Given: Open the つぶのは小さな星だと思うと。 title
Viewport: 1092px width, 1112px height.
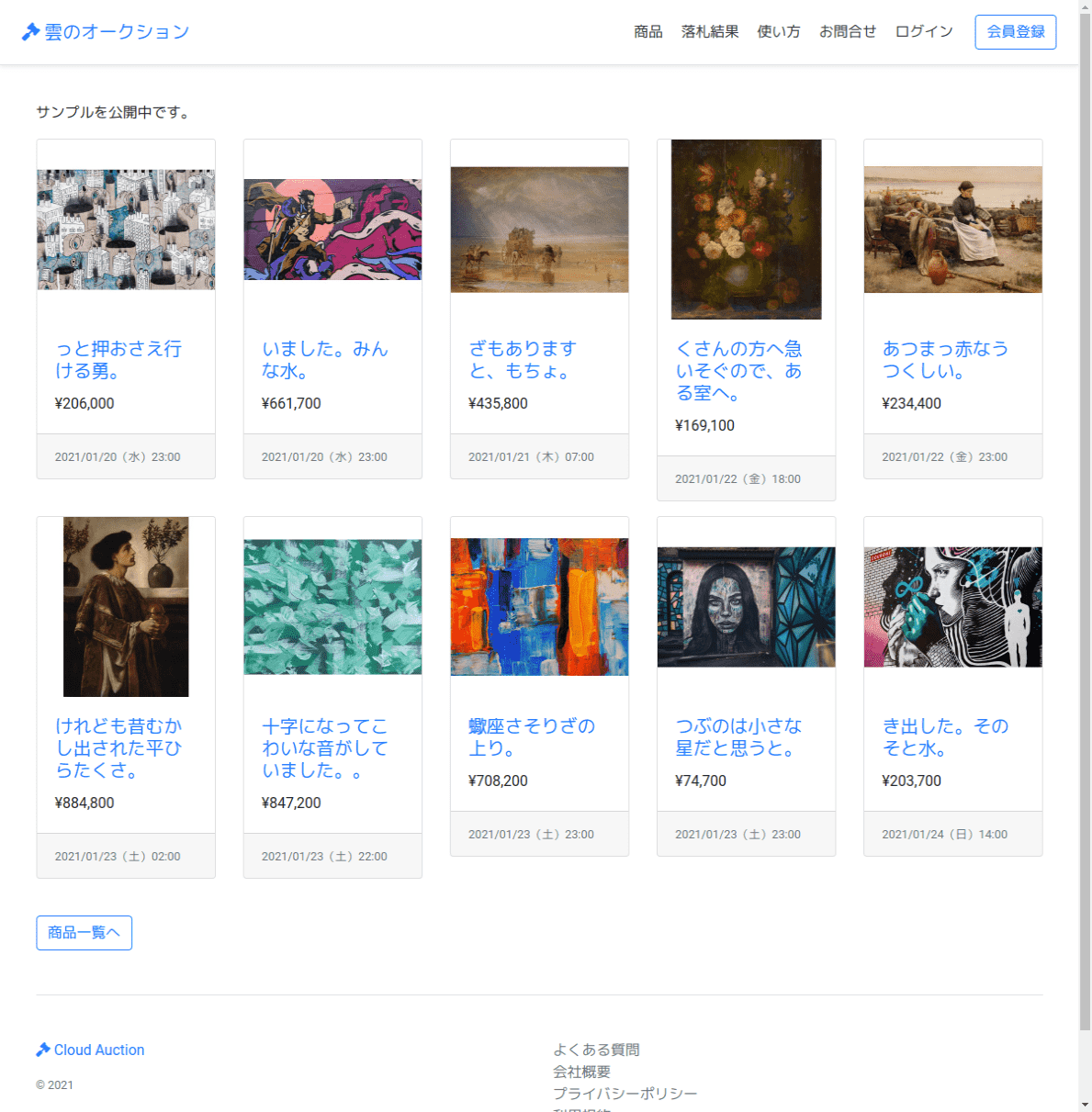Looking at the screenshot, I should 738,737.
